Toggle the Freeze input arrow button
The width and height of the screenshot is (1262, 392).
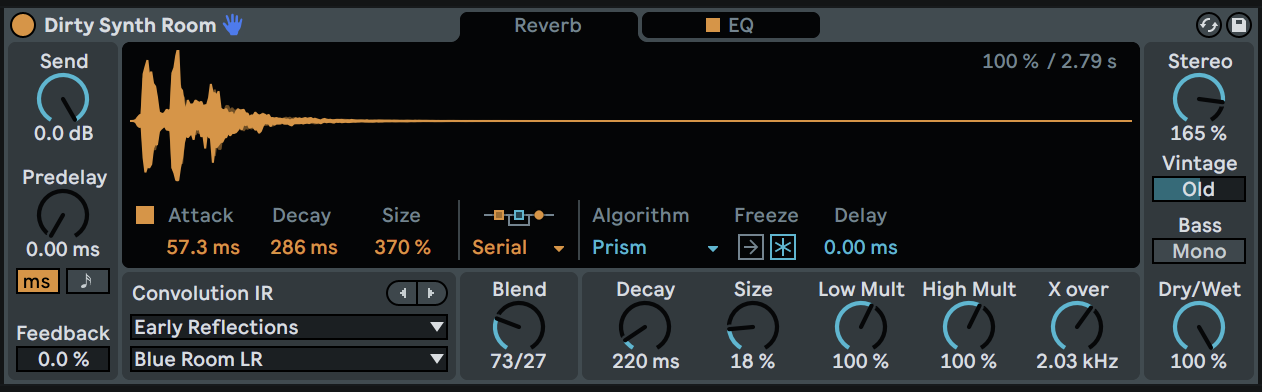tap(750, 247)
